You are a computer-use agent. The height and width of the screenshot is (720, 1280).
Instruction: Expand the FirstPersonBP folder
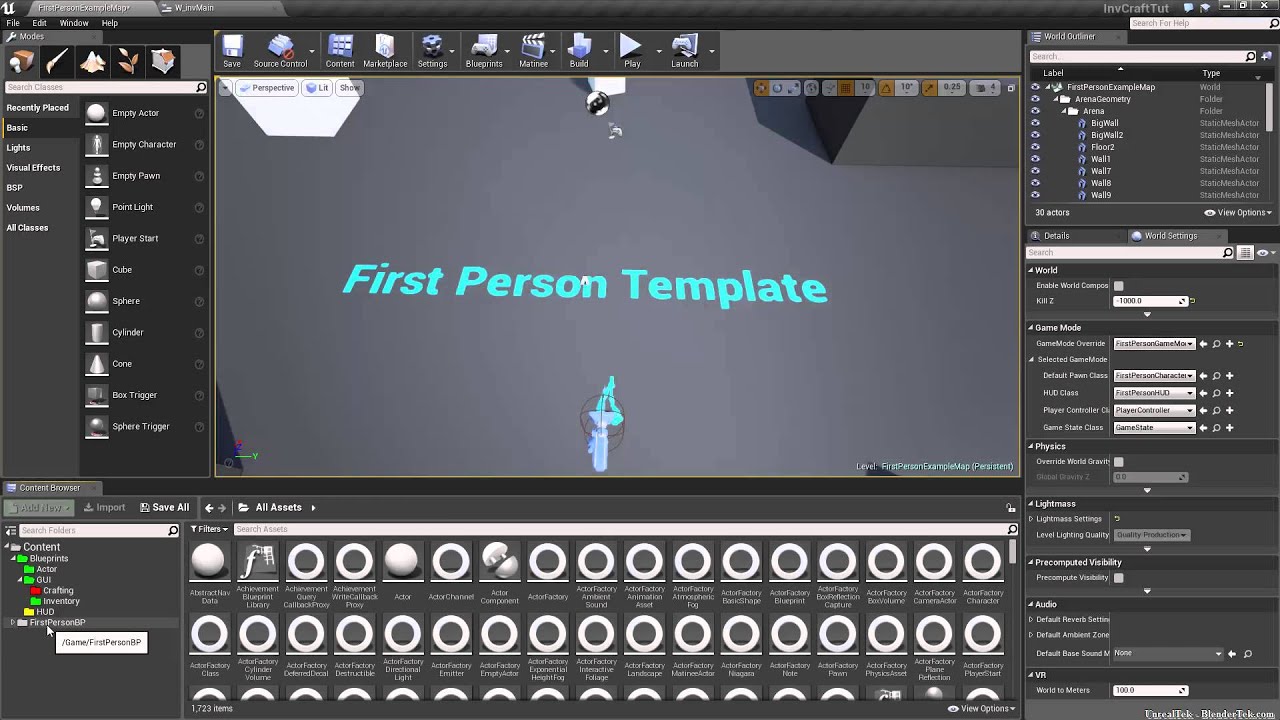pos(12,623)
